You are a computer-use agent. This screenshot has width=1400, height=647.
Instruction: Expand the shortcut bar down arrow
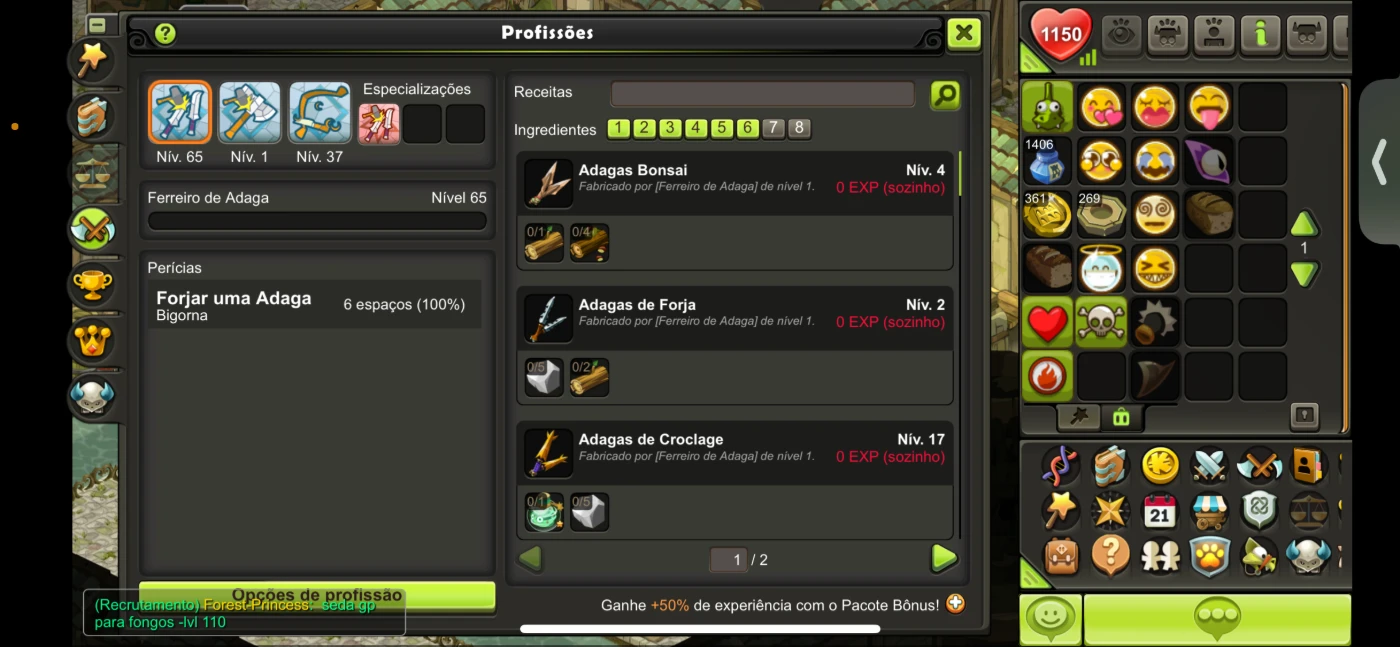[x=1304, y=273]
